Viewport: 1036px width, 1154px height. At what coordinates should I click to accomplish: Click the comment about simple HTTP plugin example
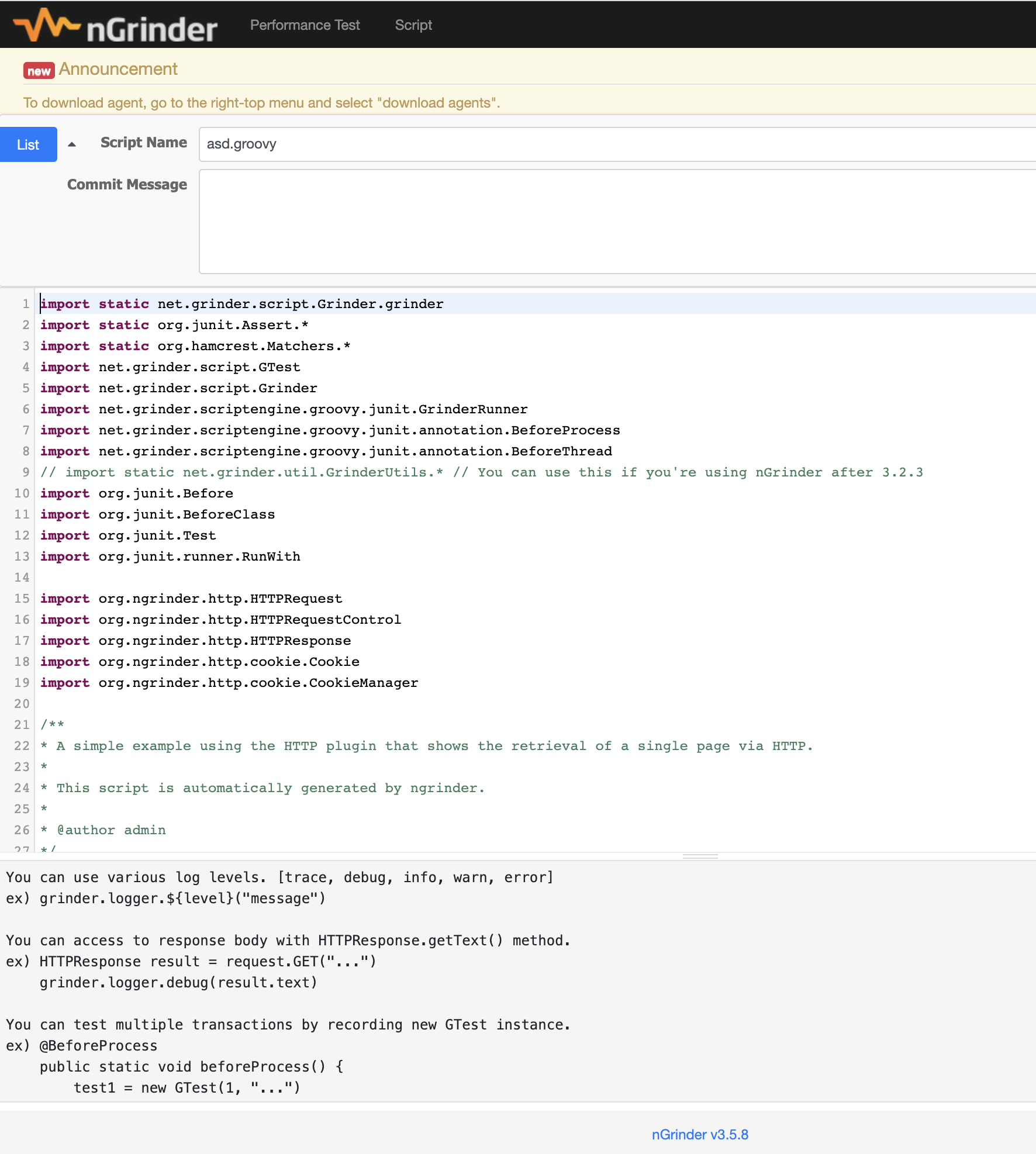point(427,746)
